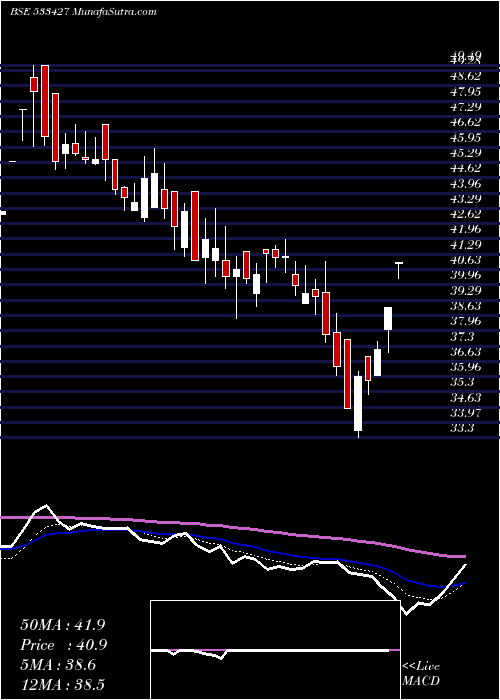Select the 43.96 price axis label
500x700 pixels.
[x=466, y=183]
